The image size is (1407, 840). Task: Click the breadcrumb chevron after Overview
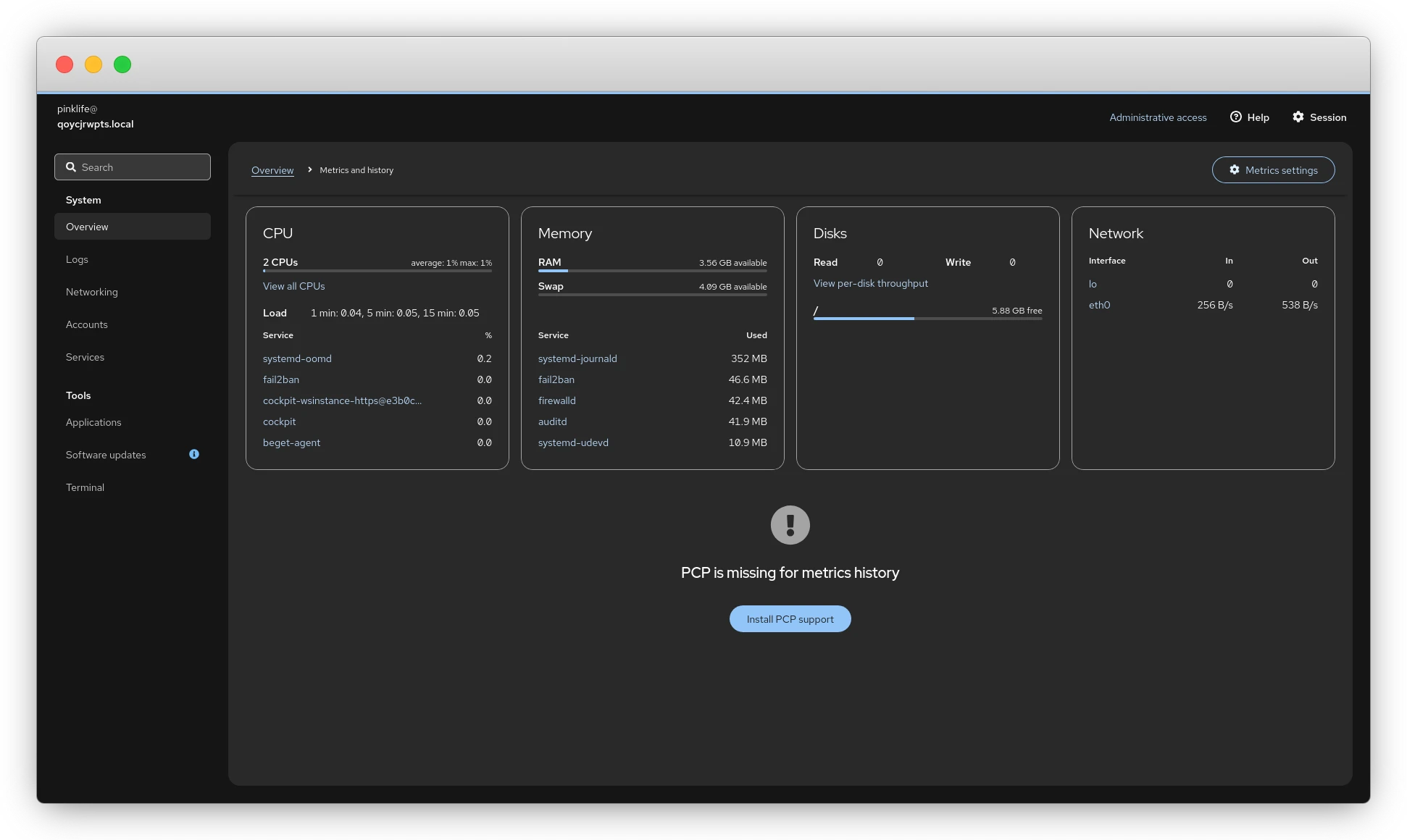(310, 169)
